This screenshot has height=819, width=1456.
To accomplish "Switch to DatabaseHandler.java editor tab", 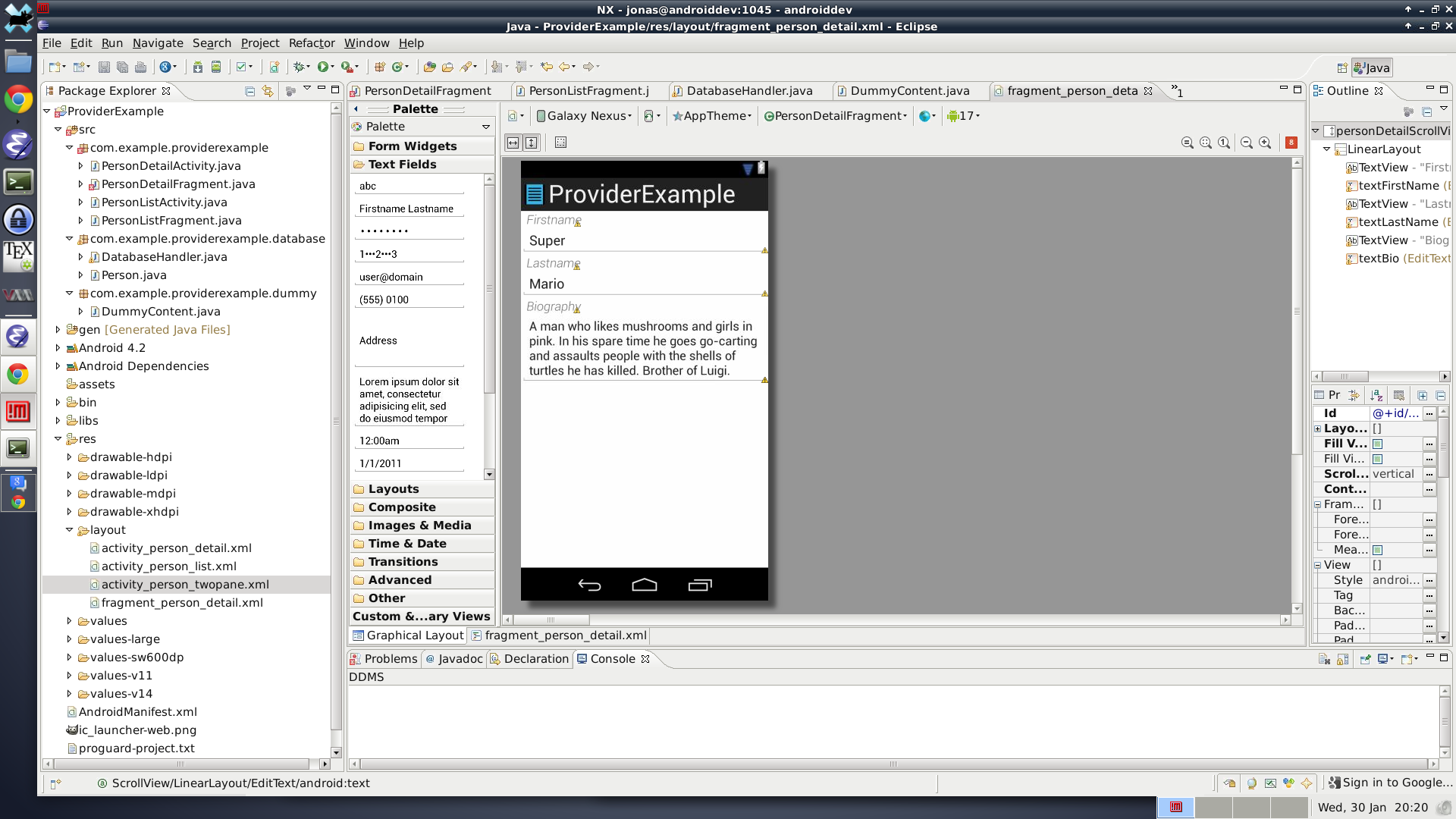I will point(748,91).
